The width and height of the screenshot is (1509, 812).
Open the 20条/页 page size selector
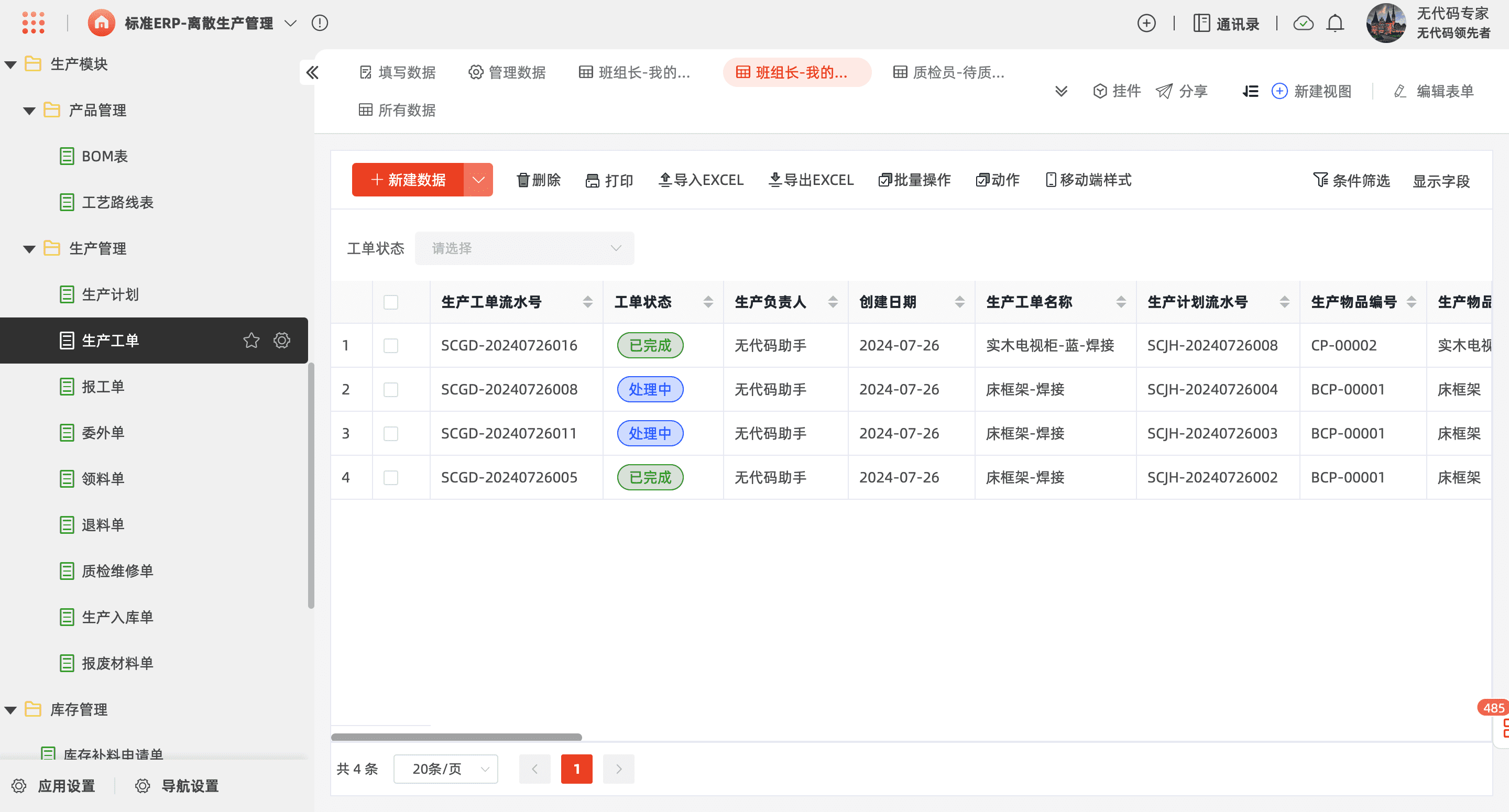(x=446, y=769)
